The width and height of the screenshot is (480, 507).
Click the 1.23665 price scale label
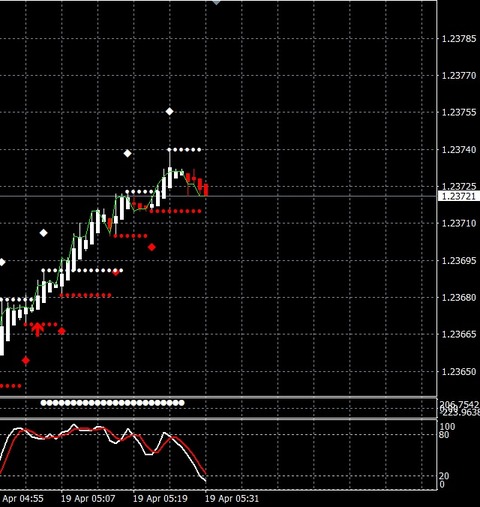click(459, 334)
